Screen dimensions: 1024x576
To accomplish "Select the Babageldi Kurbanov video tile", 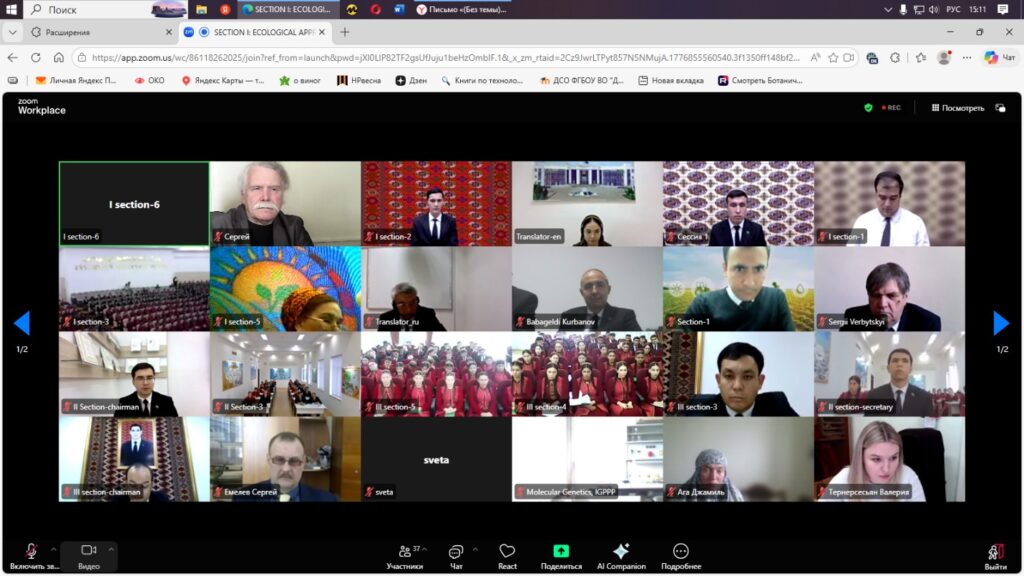I will coord(587,289).
